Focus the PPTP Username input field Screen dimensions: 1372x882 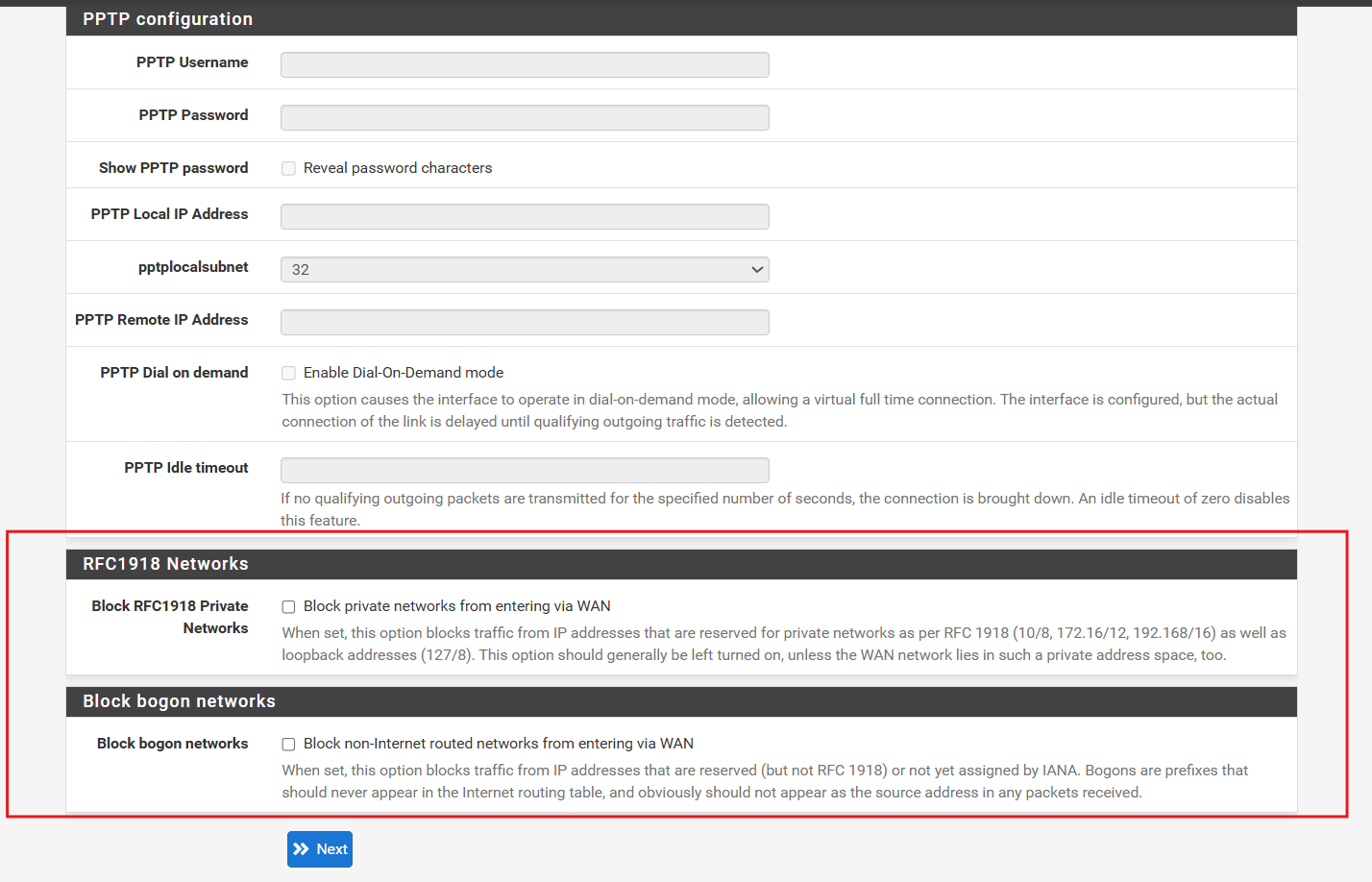[x=525, y=65]
